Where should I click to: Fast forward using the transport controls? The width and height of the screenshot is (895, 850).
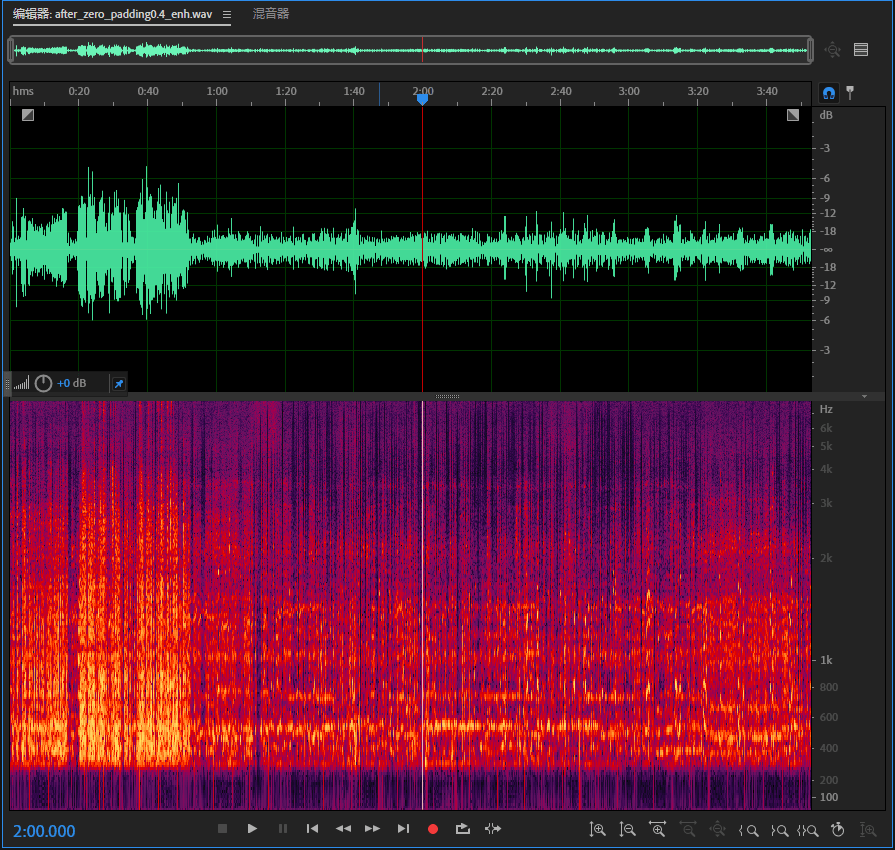point(372,829)
